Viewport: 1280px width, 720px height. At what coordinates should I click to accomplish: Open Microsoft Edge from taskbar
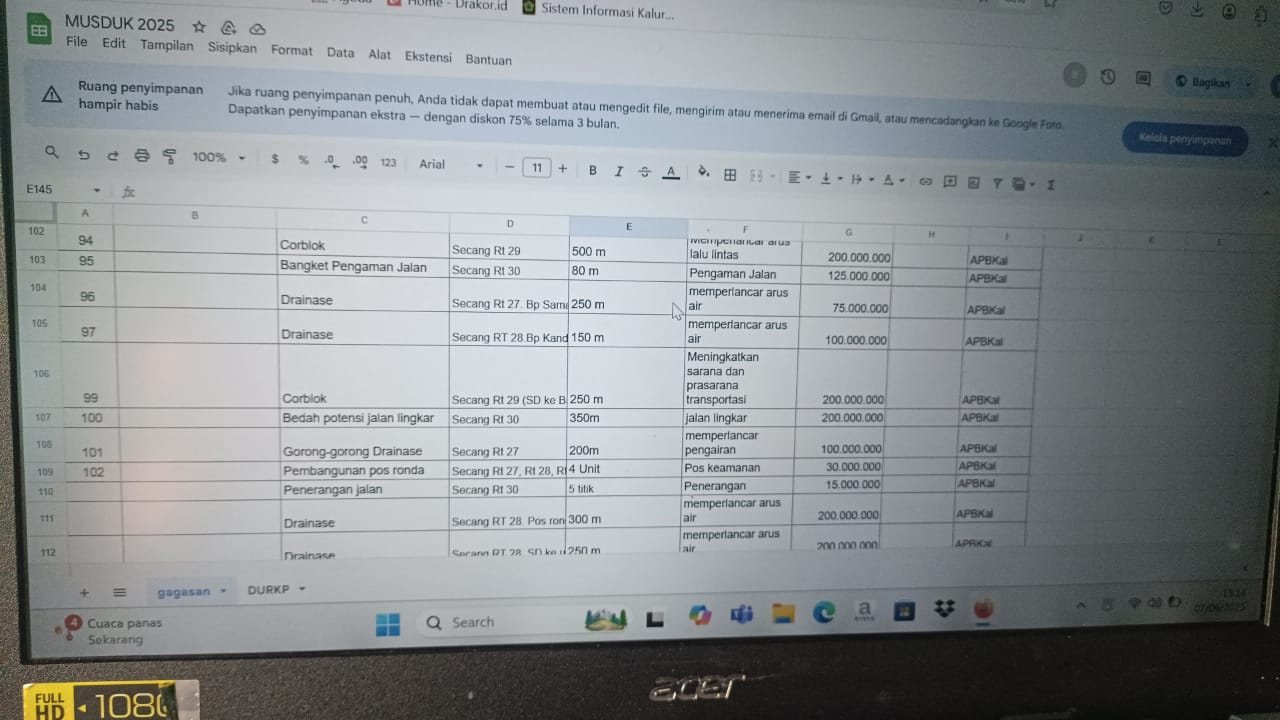(x=823, y=612)
